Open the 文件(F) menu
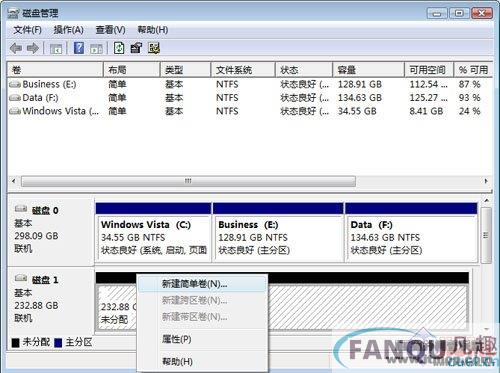 [x=27, y=30]
